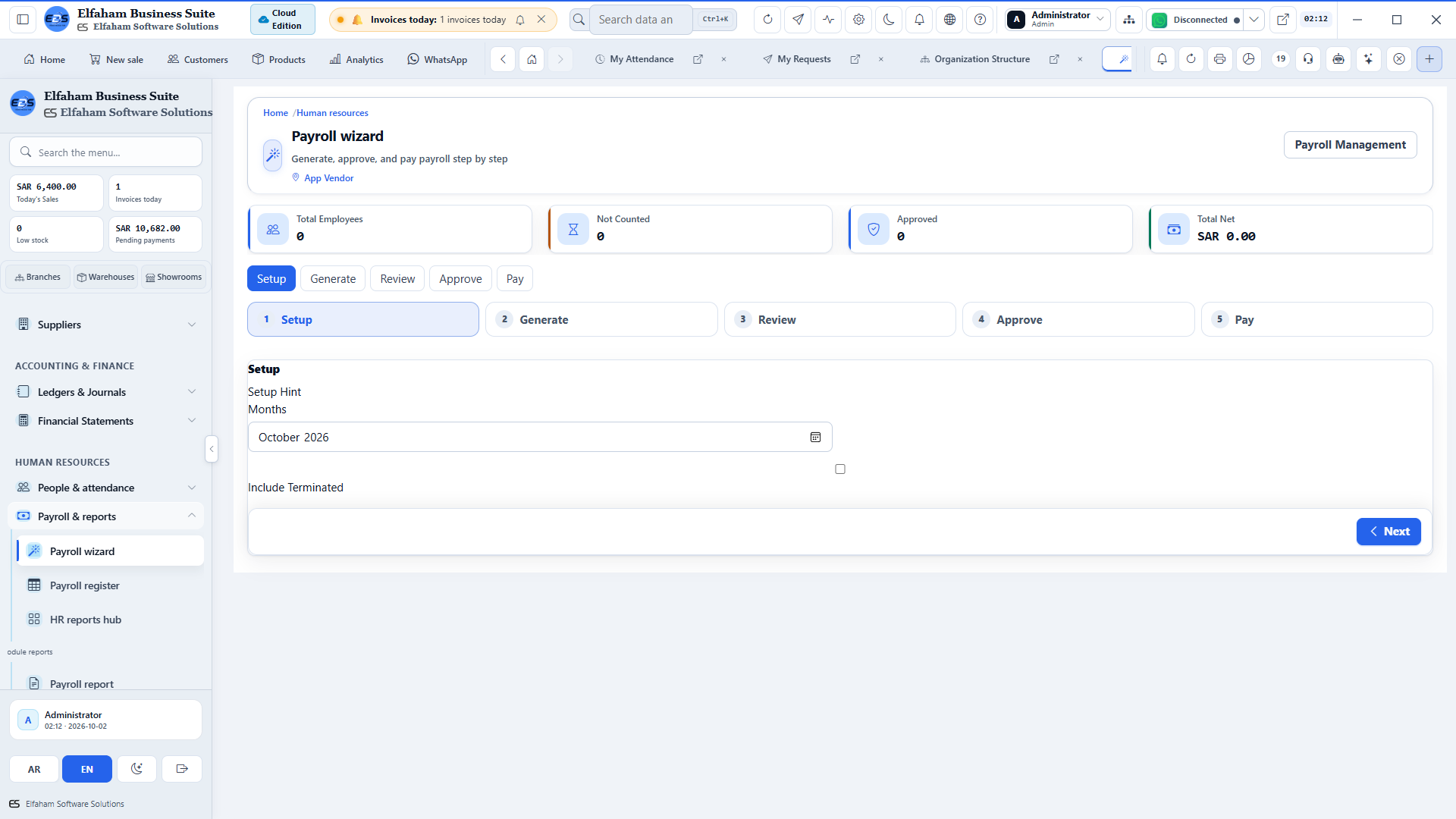The width and height of the screenshot is (1456, 819).
Task: Click the refresh icon in title bar
Action: (x=767, y=20)
